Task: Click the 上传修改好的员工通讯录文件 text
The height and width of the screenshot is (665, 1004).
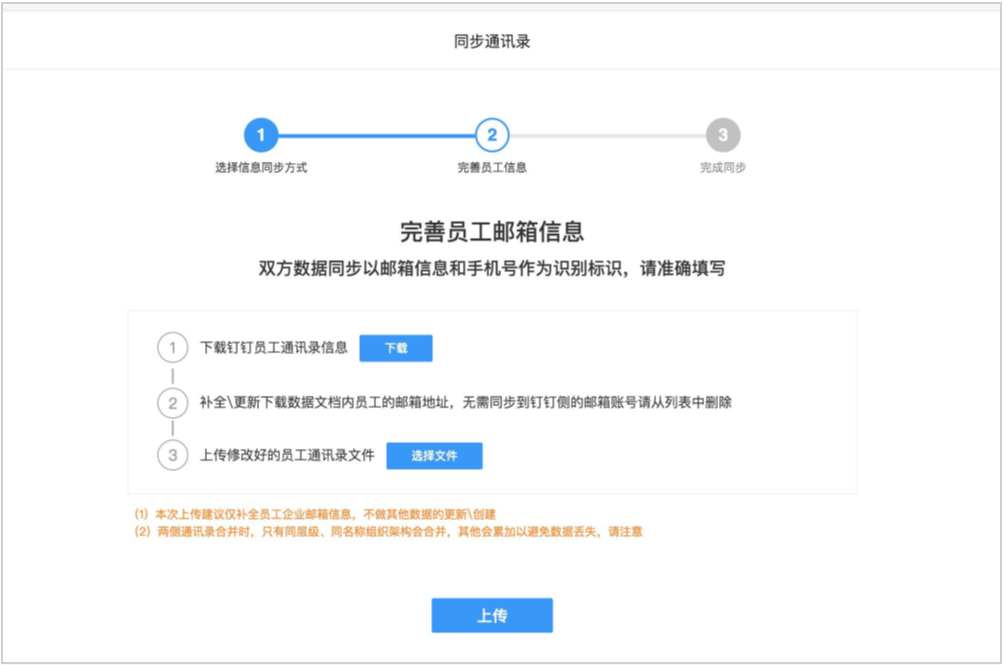Action: pyautogui.click(x=287, y=455)
